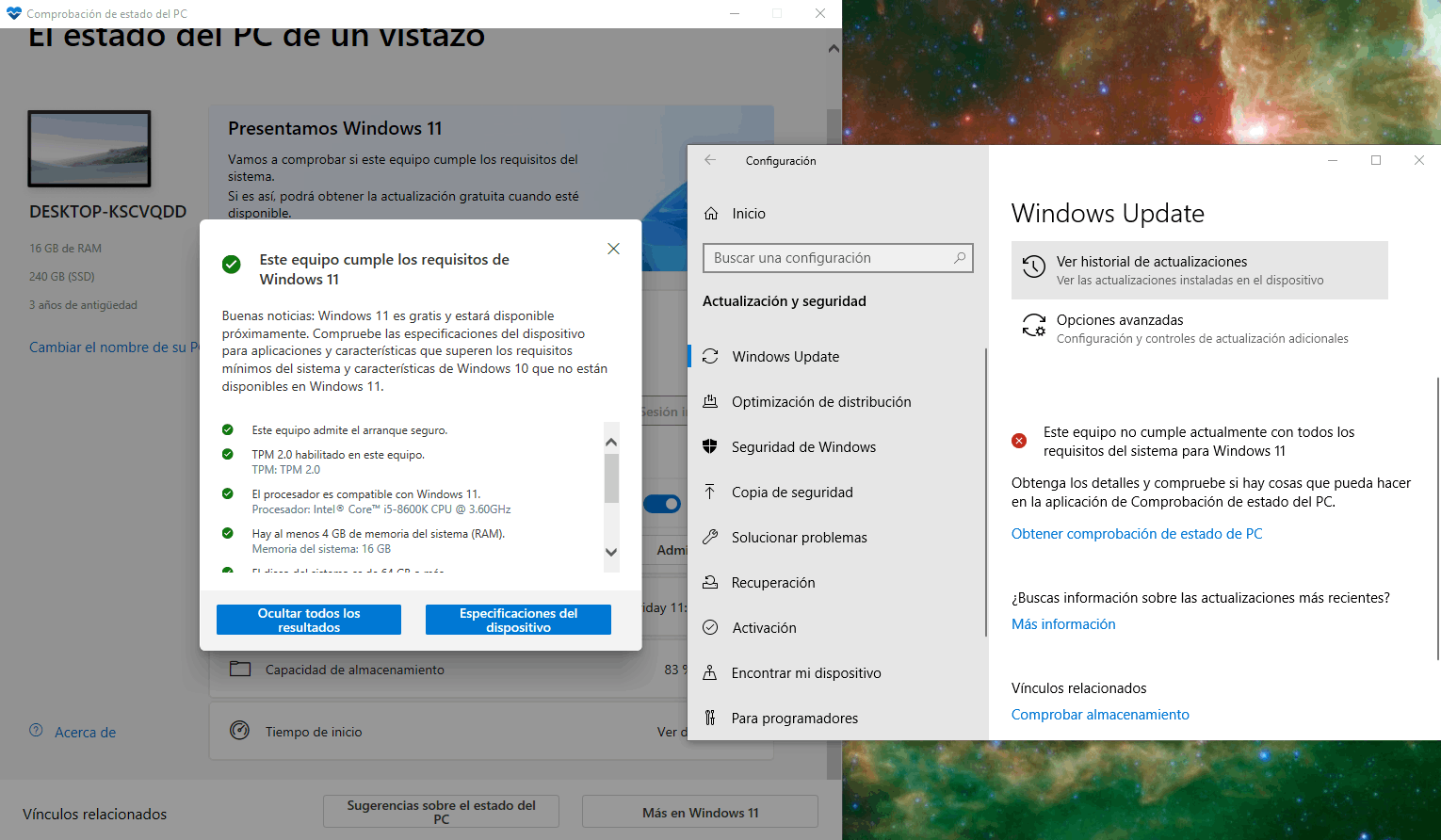Viewport: 1441px width, 840px height.
Task: Click Sugerencias sobre el estado del PC
Action: point(441,812)
